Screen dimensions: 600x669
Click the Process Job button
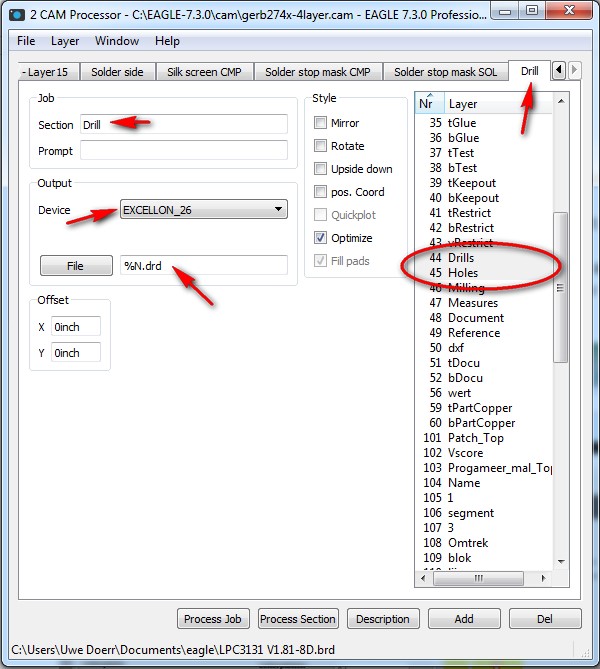pyautogui.click(x=214, y=619)
